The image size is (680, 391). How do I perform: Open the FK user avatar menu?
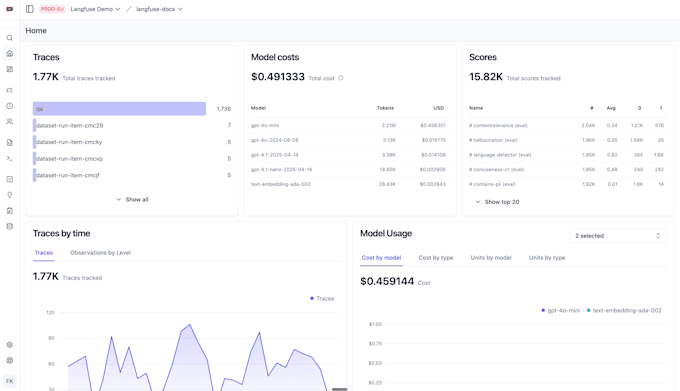[x=10, y=381]
